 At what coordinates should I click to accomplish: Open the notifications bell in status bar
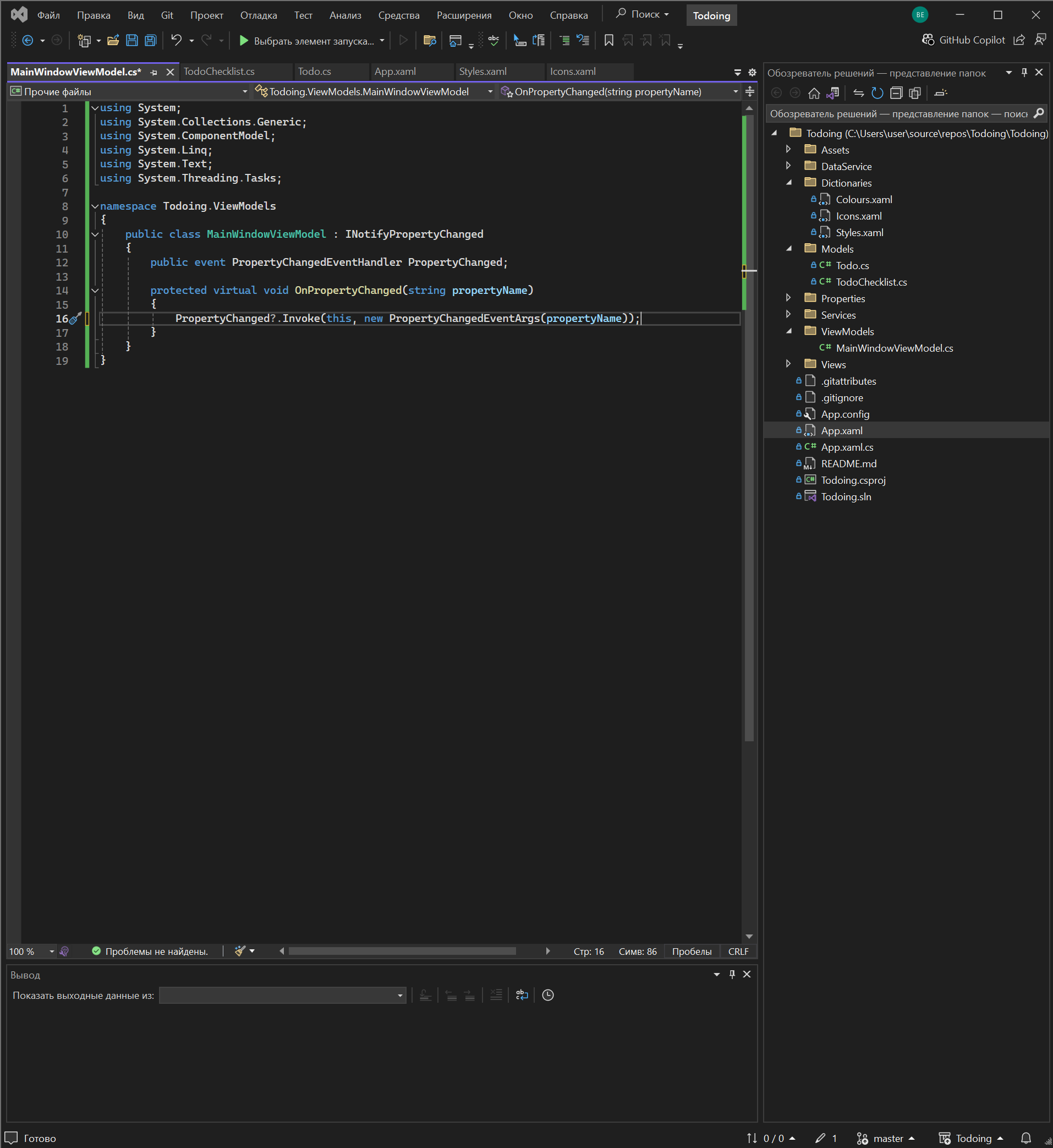click(1025, 1138)
